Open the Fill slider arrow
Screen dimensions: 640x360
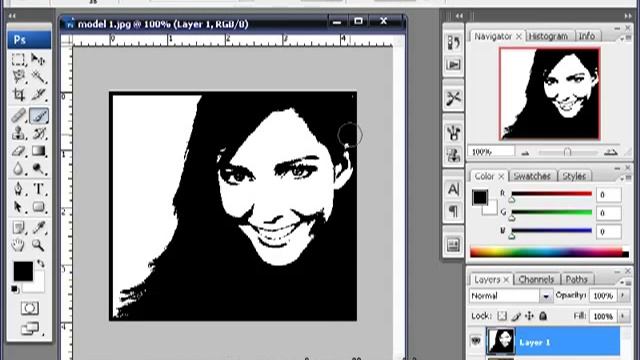(x=623, y=316)
